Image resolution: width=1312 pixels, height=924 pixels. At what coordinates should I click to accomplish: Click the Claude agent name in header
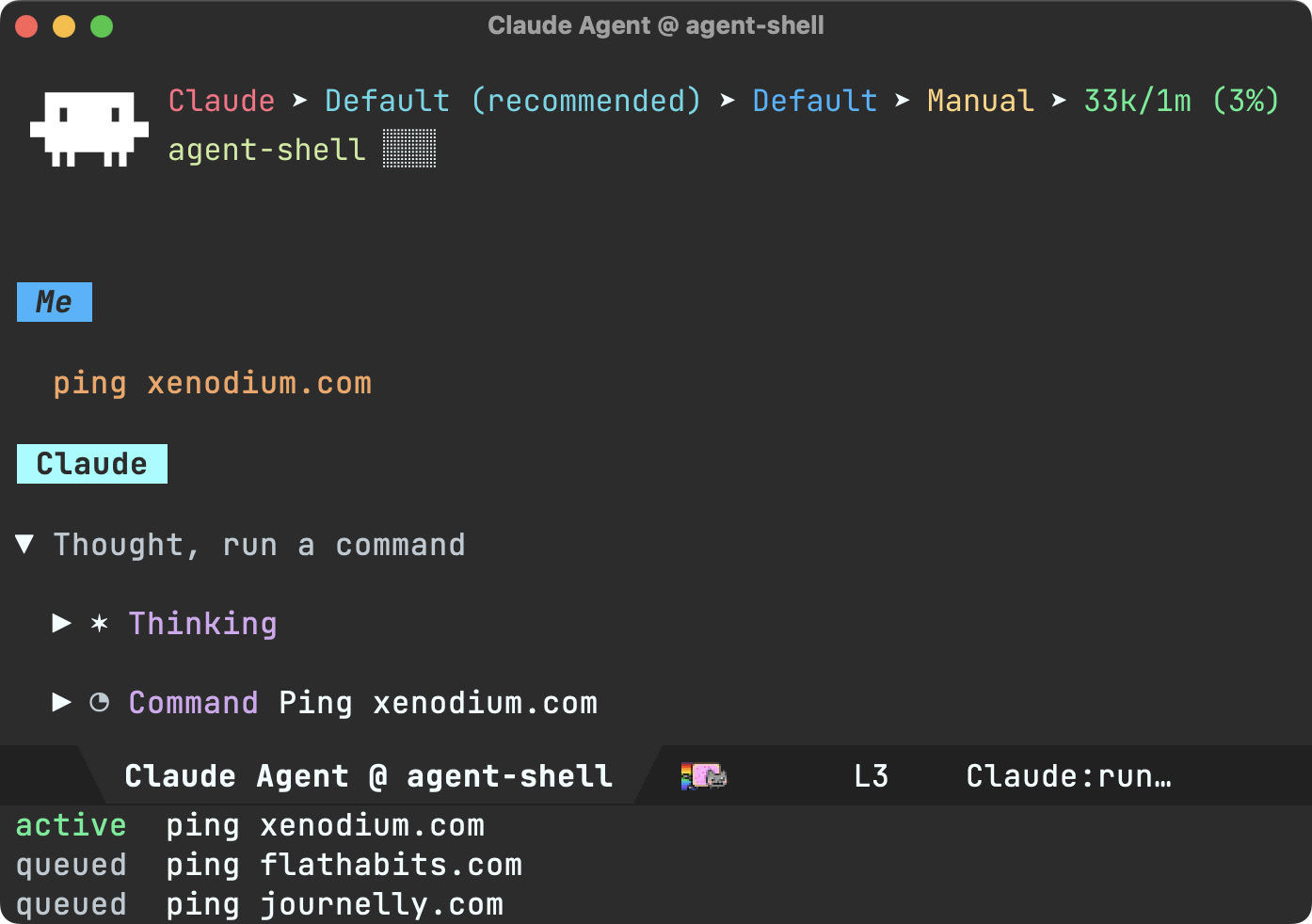tap(222, 101)
